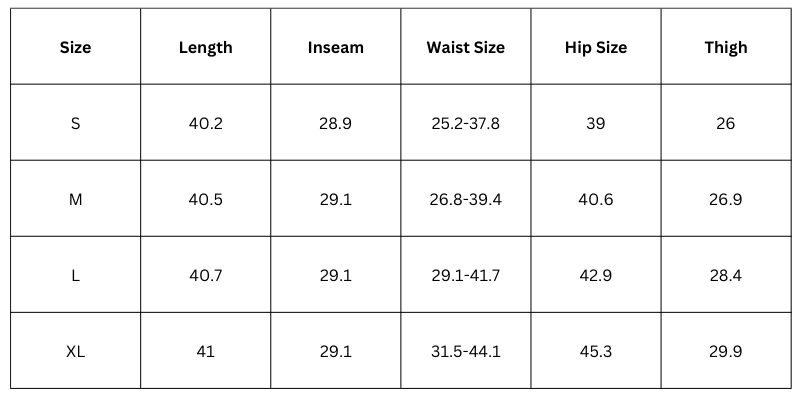Select thigh value 26.9

click(x=725, y=200)
